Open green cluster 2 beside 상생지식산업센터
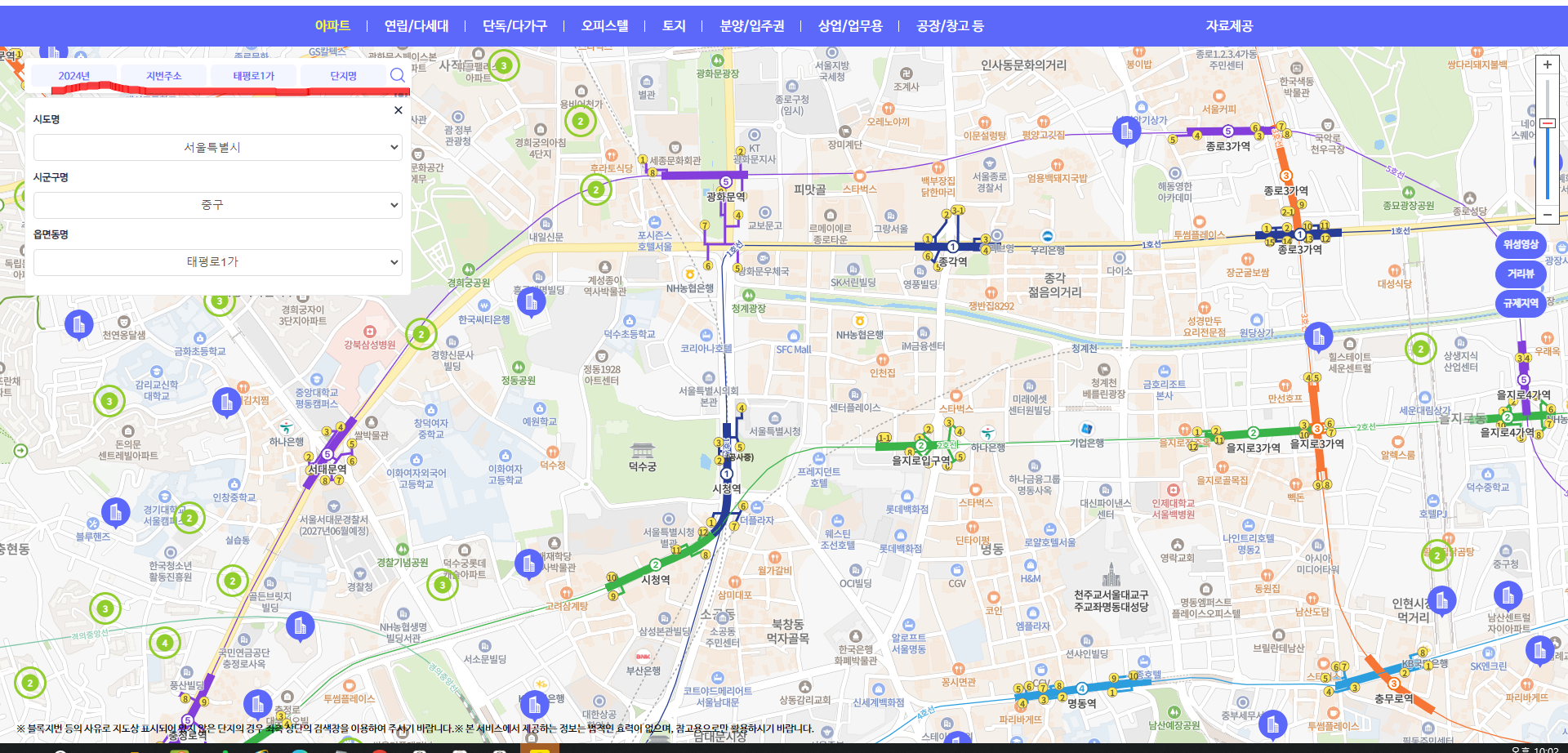 [x=1421, y=350]
